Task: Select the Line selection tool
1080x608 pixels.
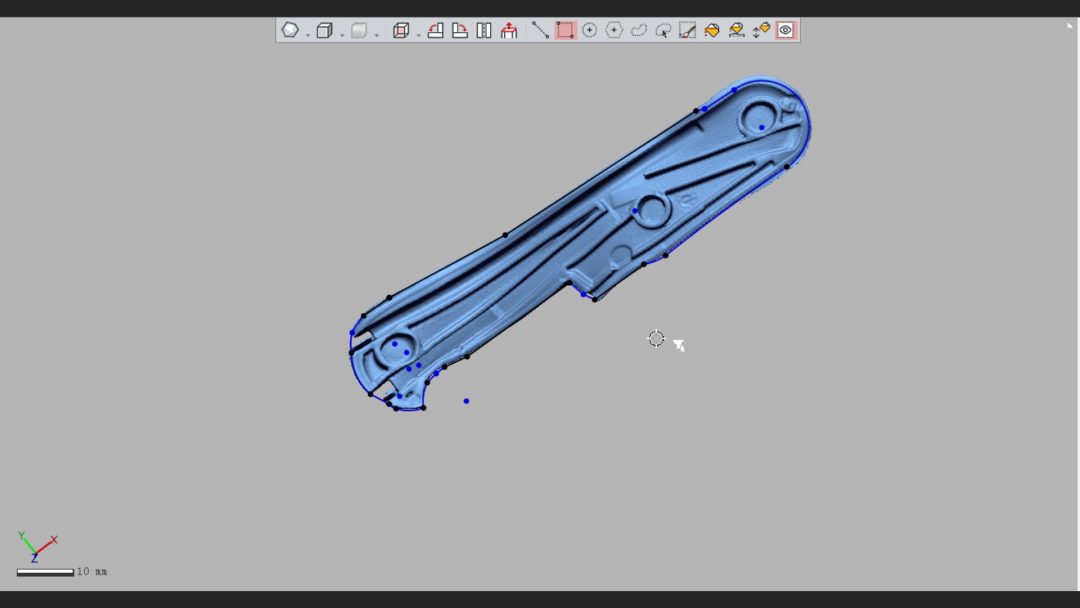Action: click(540, 30)
